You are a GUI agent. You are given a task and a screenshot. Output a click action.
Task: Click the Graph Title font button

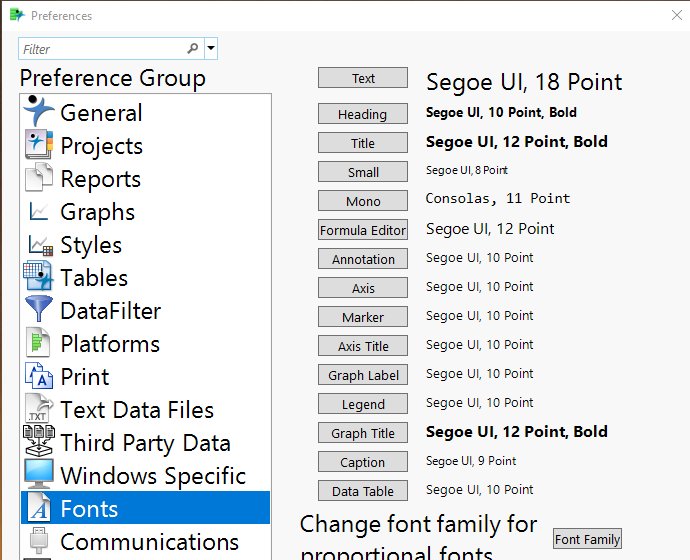point(363,433)
